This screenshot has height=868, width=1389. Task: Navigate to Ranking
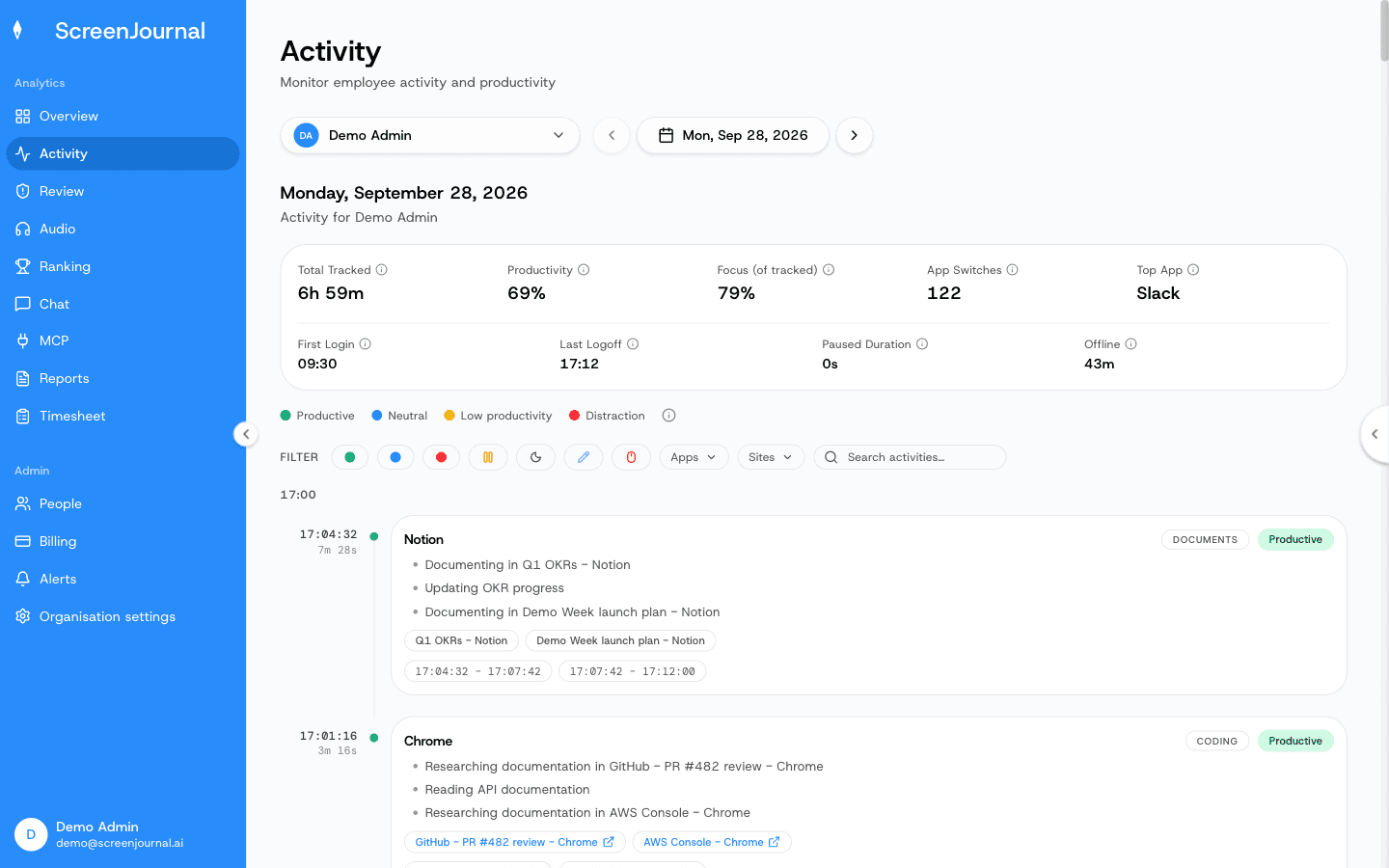pos(123,266)
